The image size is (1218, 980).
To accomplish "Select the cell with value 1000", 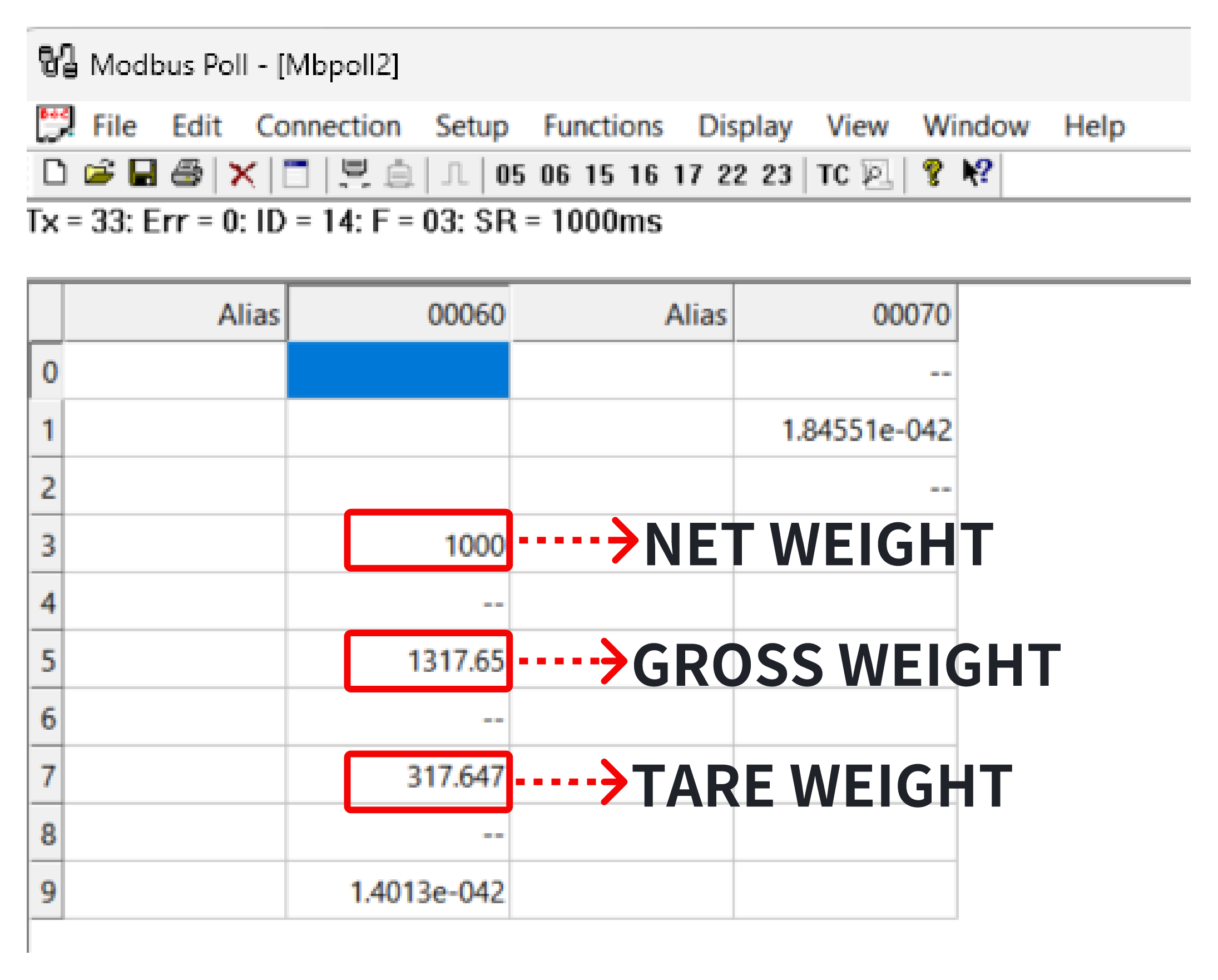I will 398,543.
